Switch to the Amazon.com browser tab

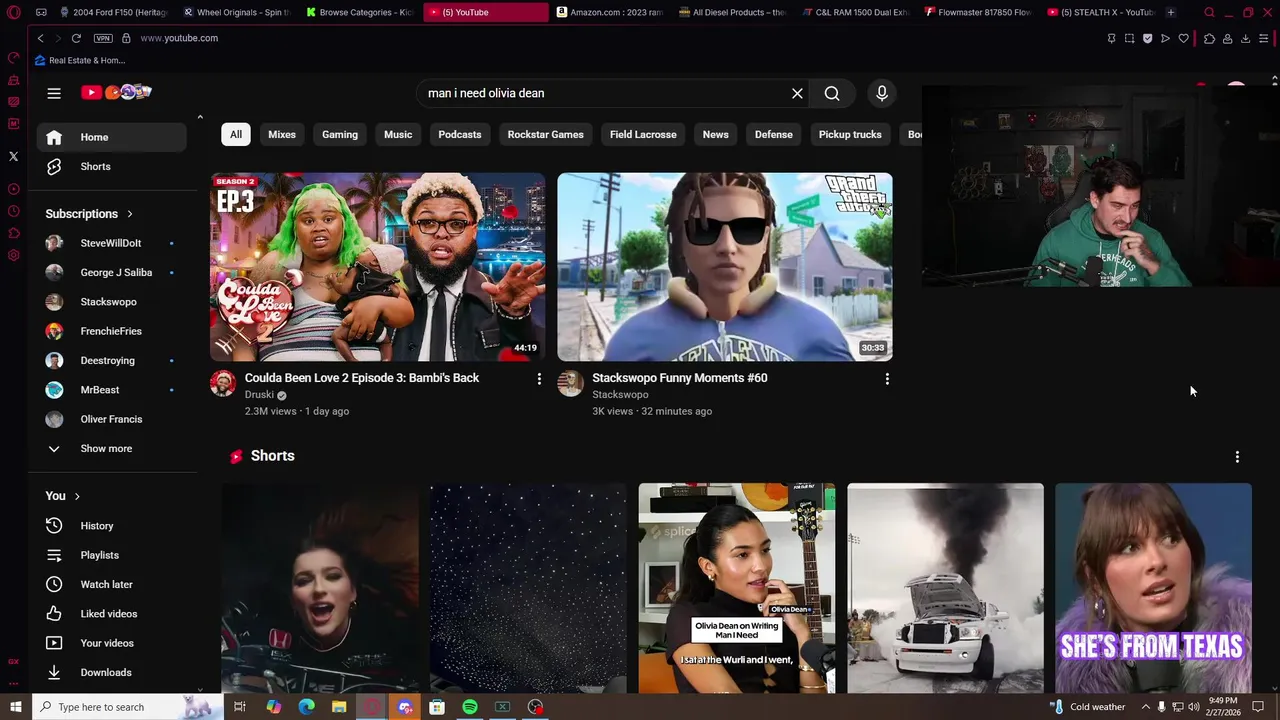(x=608, y=12)
